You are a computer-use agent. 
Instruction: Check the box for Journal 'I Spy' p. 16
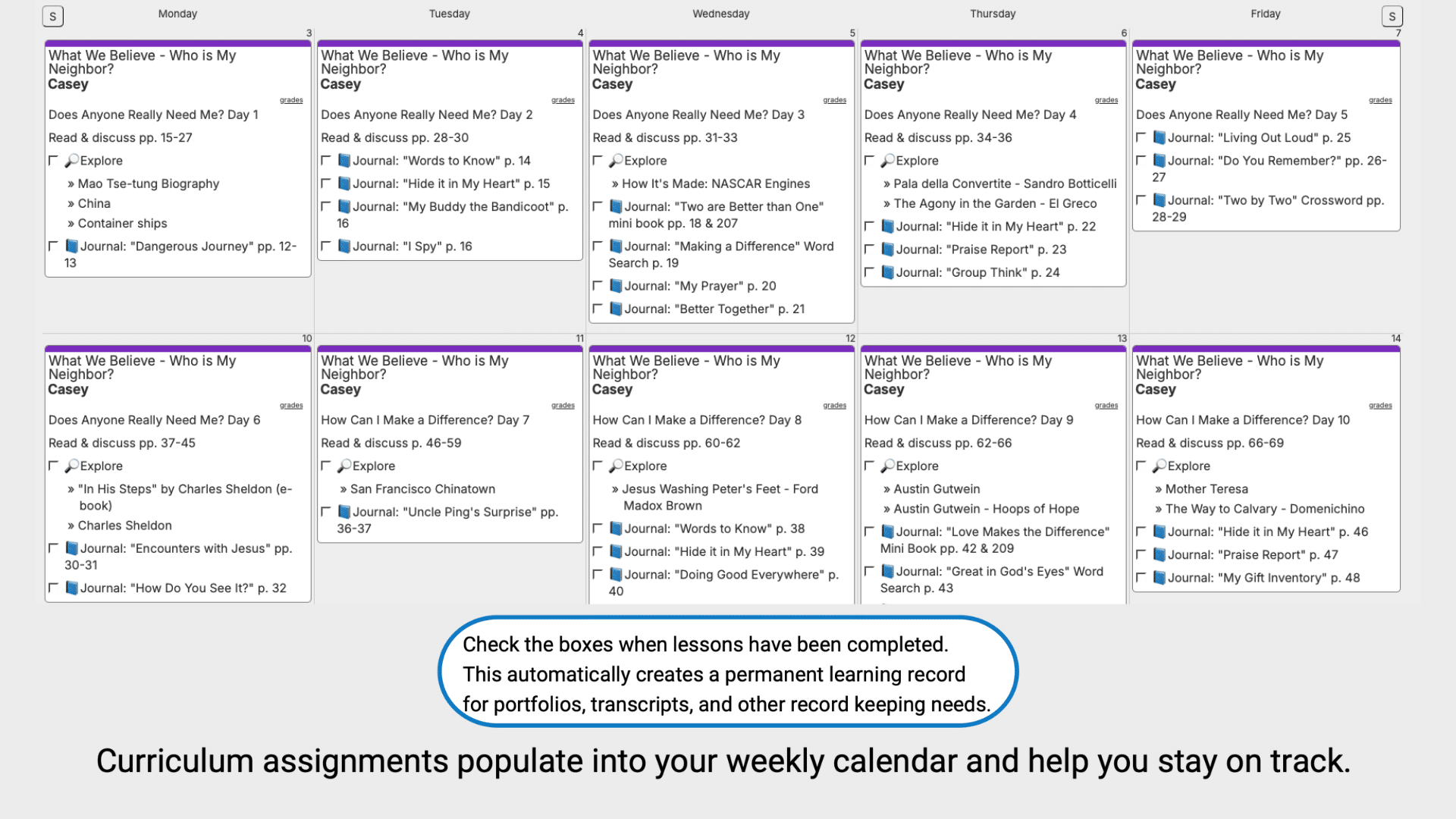click(327, 246)
